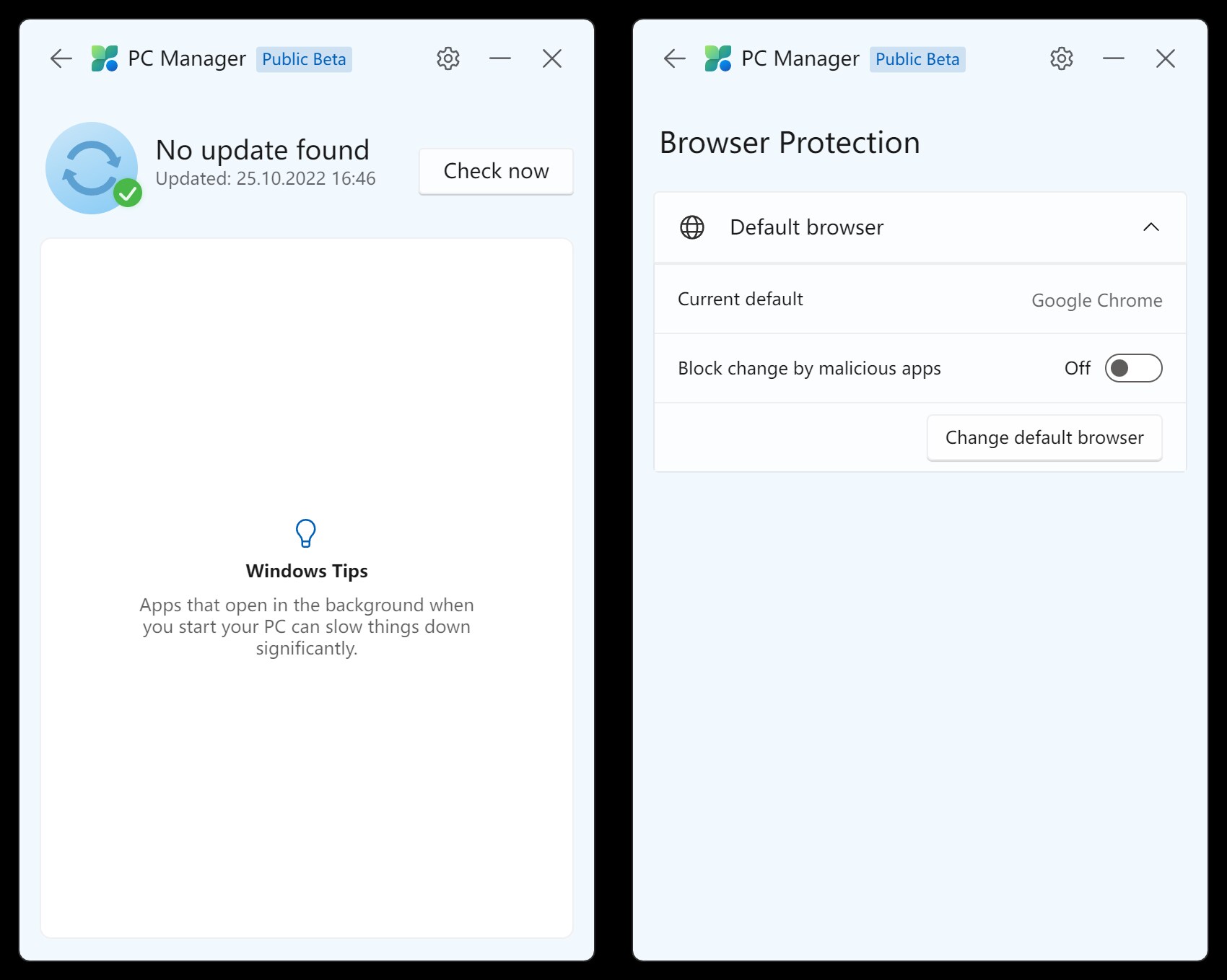Collapse Default browser section using the chevron
This screenshot has height=980, width=1227.
point(1151,227)
